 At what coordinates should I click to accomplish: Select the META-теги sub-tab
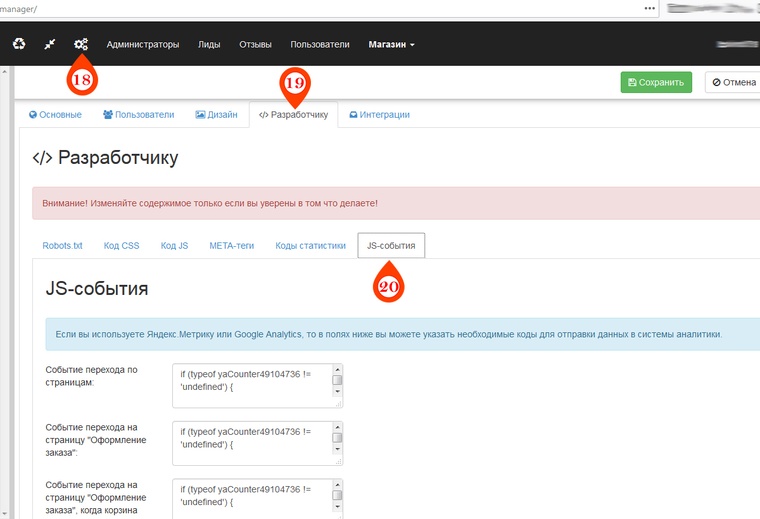tap(232, 245)
